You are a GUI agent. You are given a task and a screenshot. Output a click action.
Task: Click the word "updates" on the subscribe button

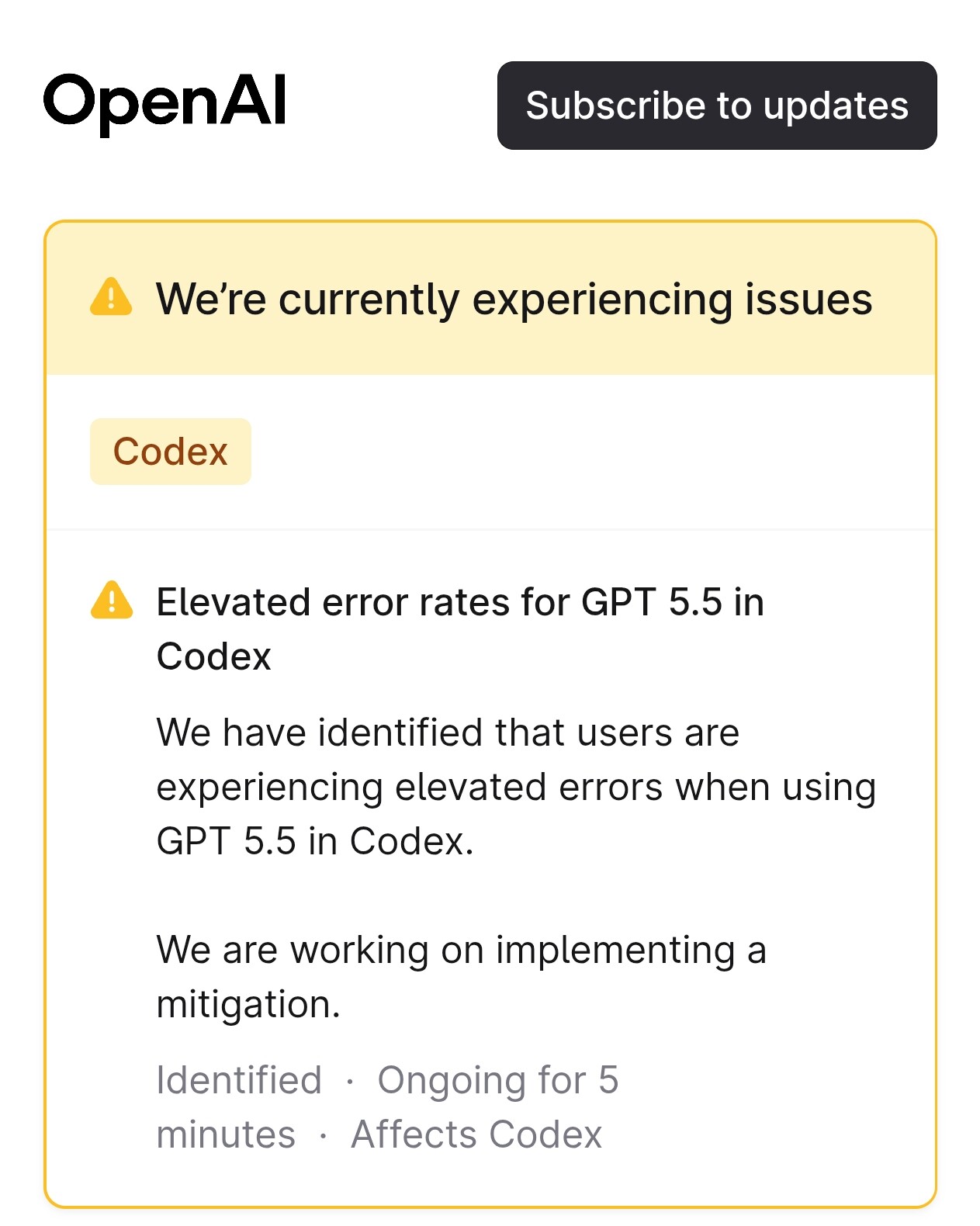click(x=836, y=106)
